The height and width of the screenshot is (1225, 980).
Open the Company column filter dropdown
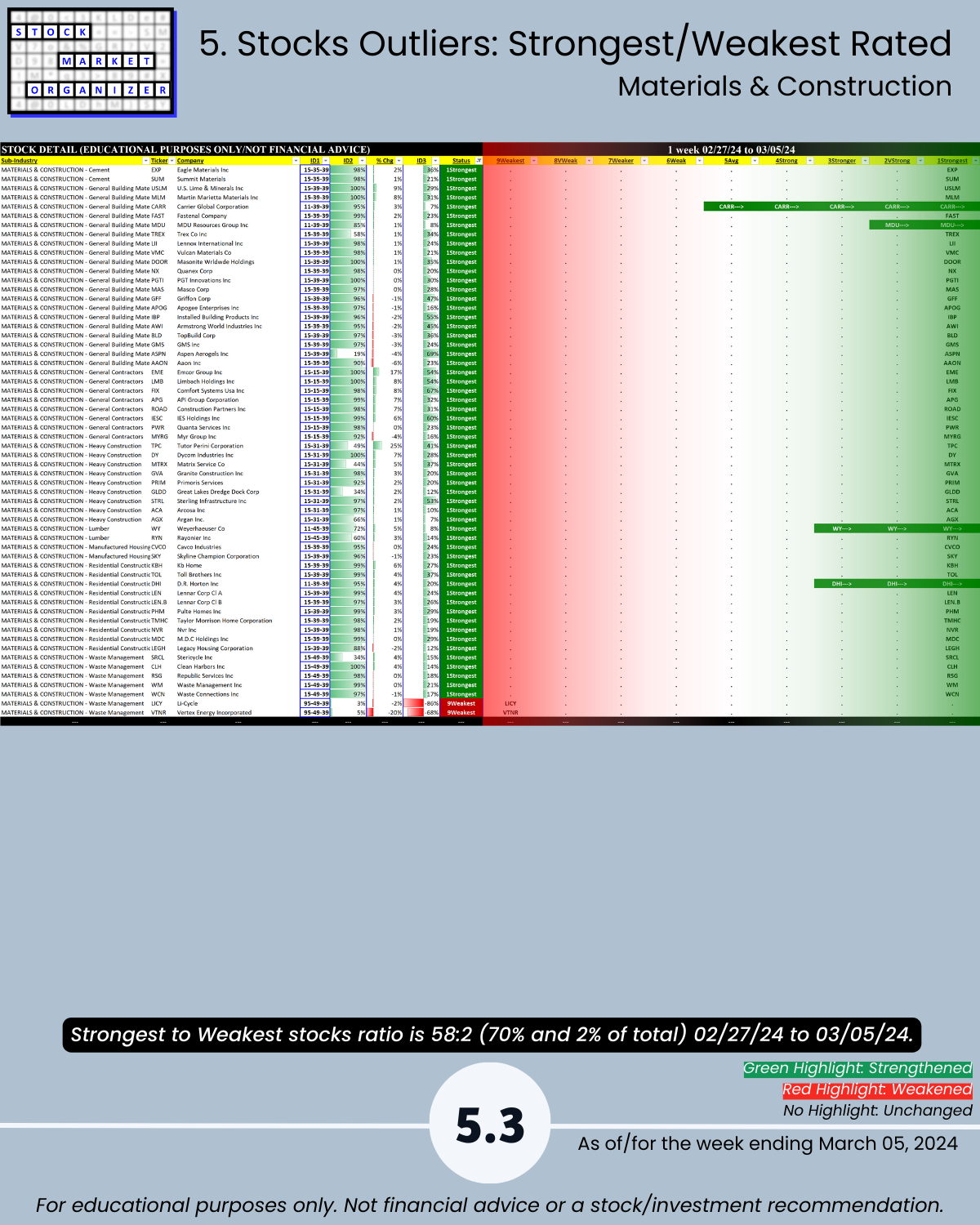coord(296,161)
